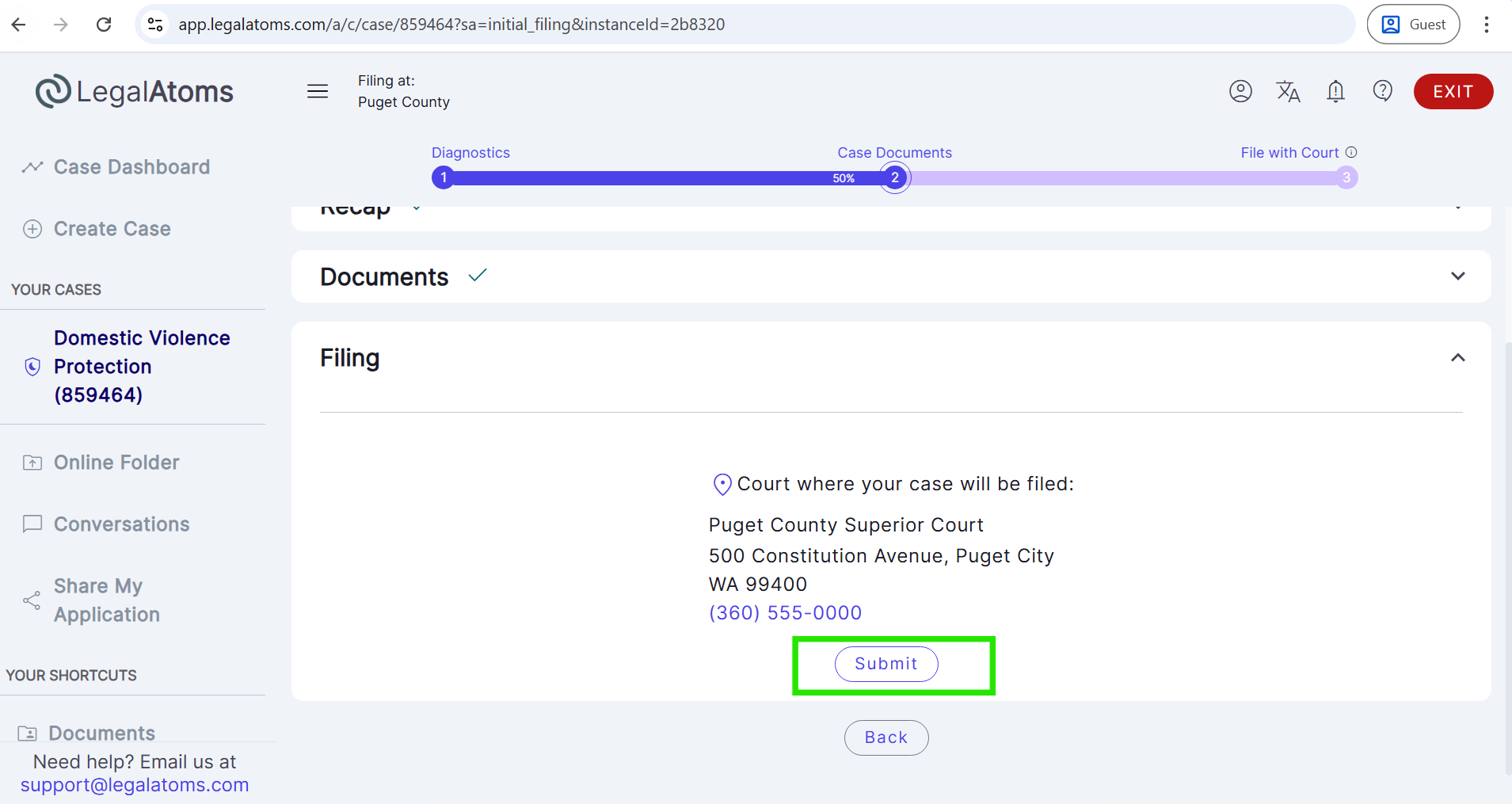Click the language translation icon
Screen dimensions: 1512x804
[1288, 91]
